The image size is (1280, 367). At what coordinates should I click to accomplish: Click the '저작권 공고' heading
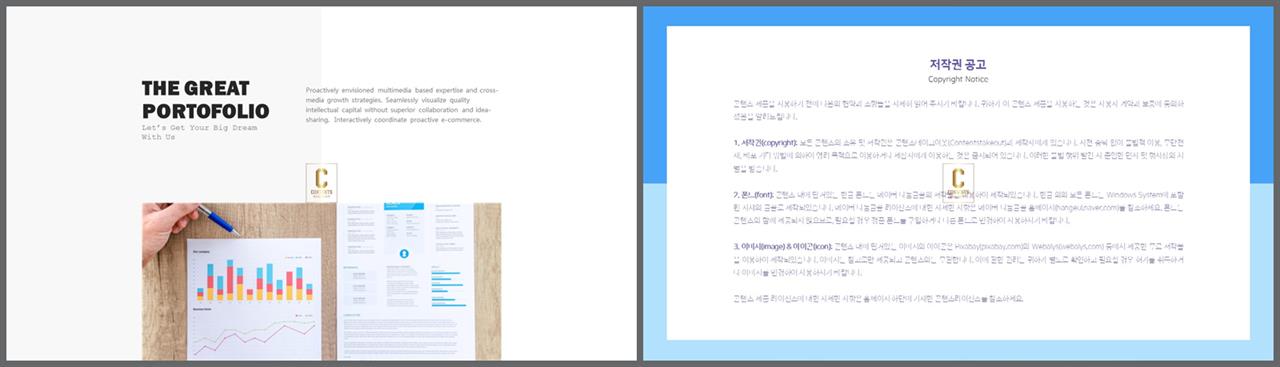[x=958, y=65]
